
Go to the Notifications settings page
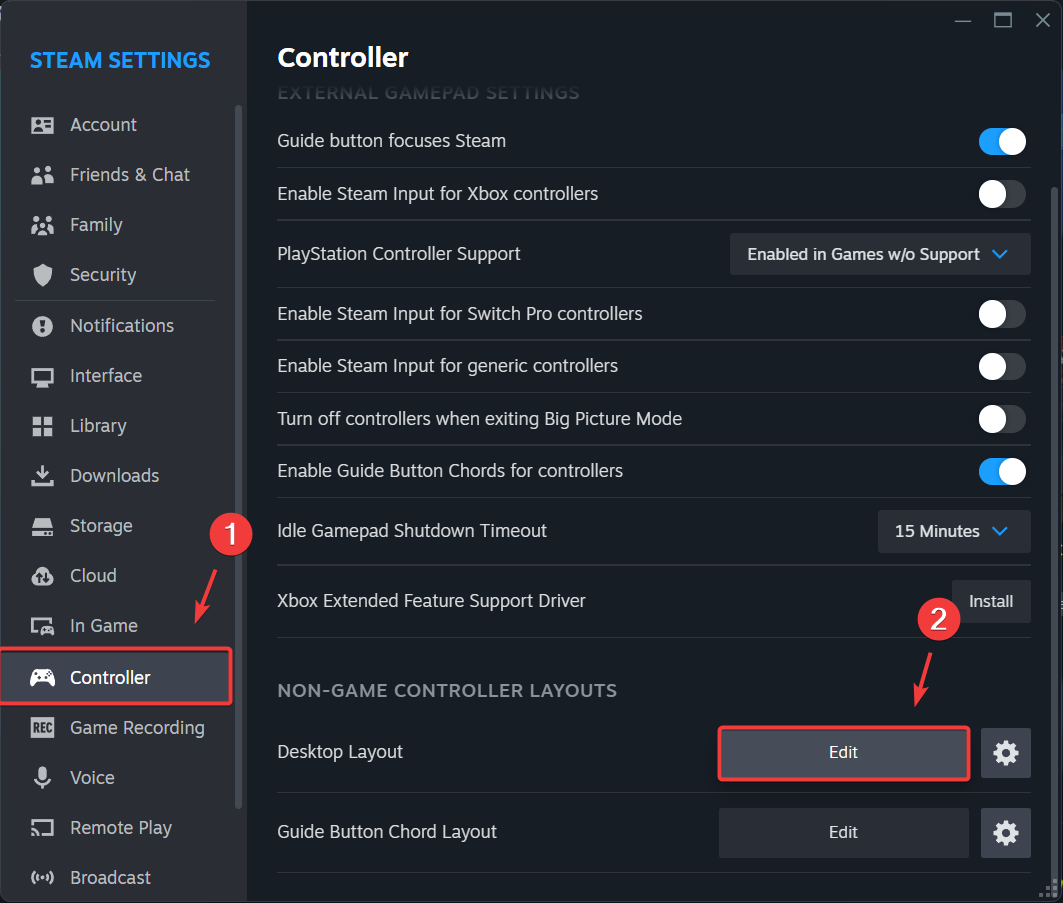(121, 326)
